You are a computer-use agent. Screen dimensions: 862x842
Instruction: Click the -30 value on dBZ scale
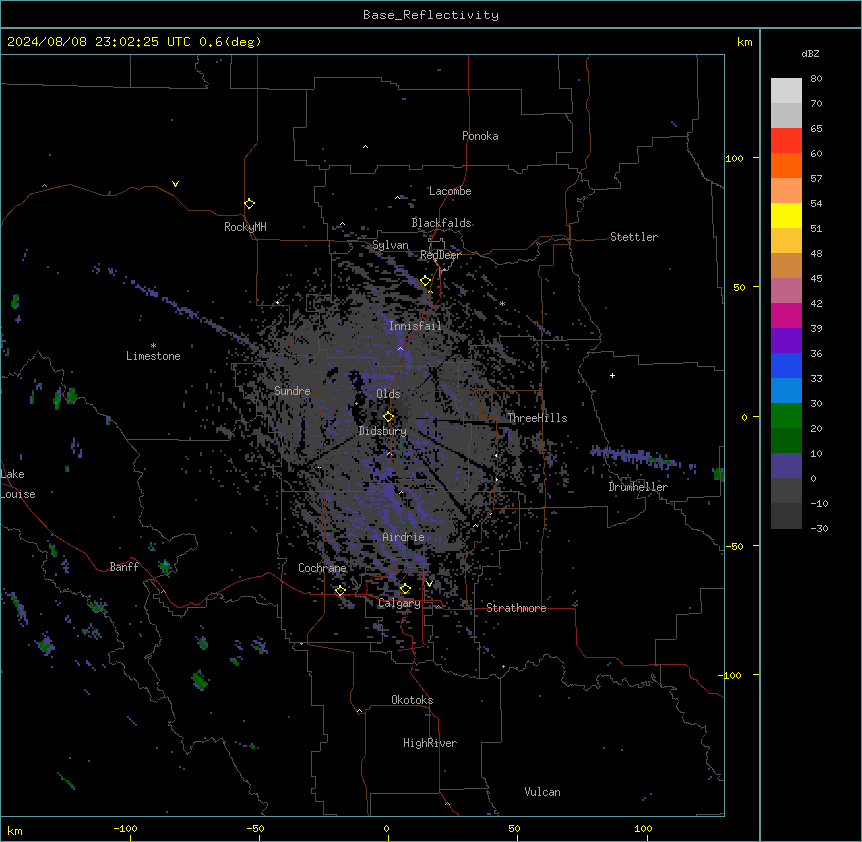[x=819, y=528]
